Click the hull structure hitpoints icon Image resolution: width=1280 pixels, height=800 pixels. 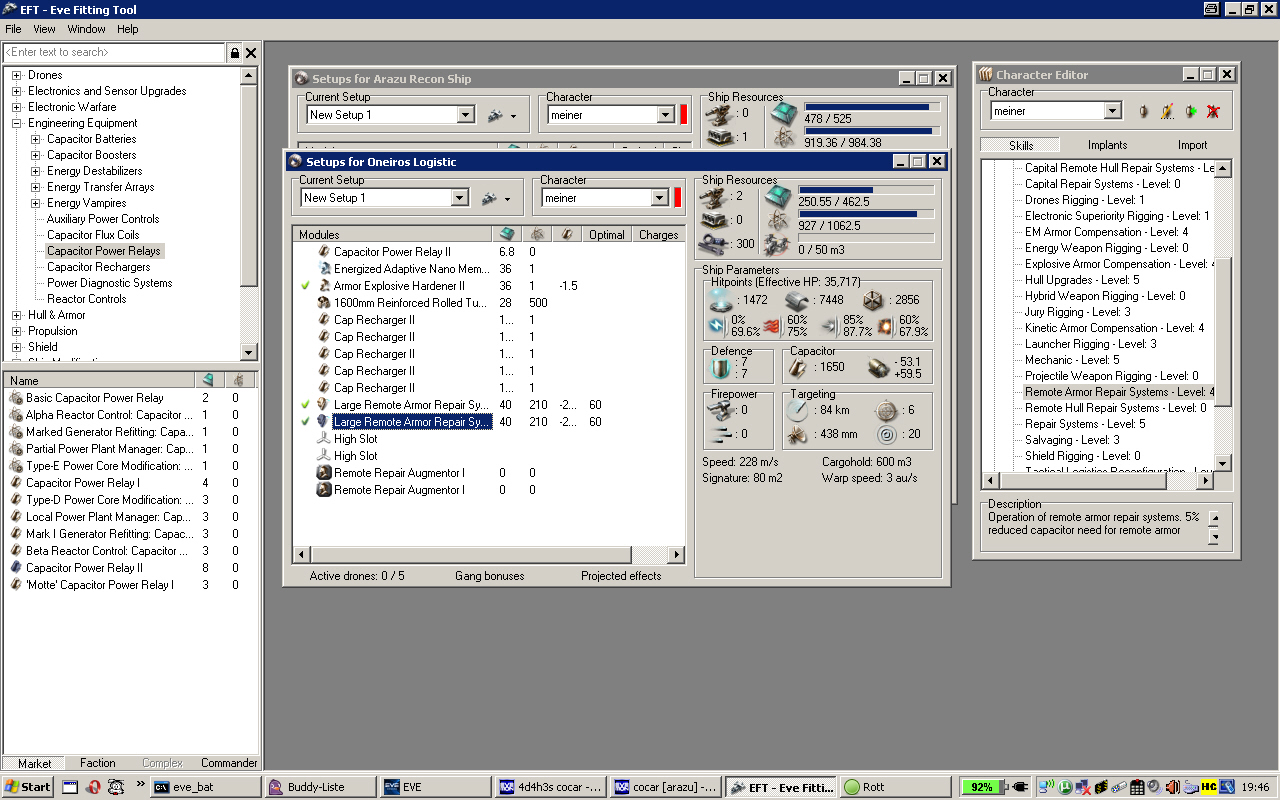tap(873, 300)
